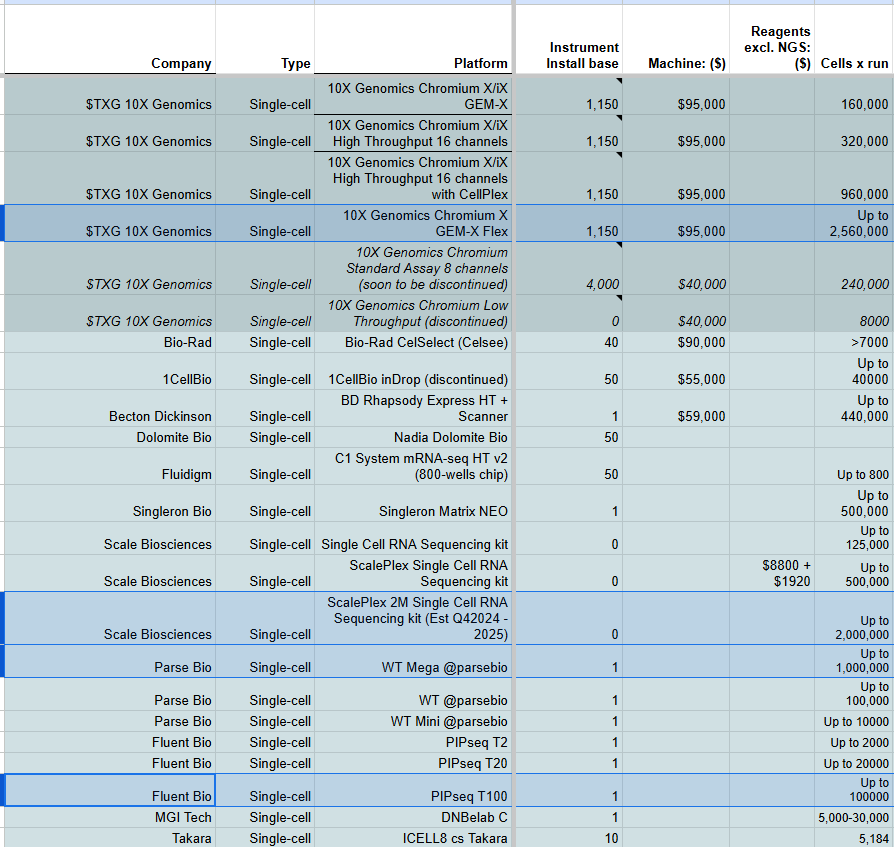
Task: Select the 1CellBio company cell
Action: pos(110,372)
